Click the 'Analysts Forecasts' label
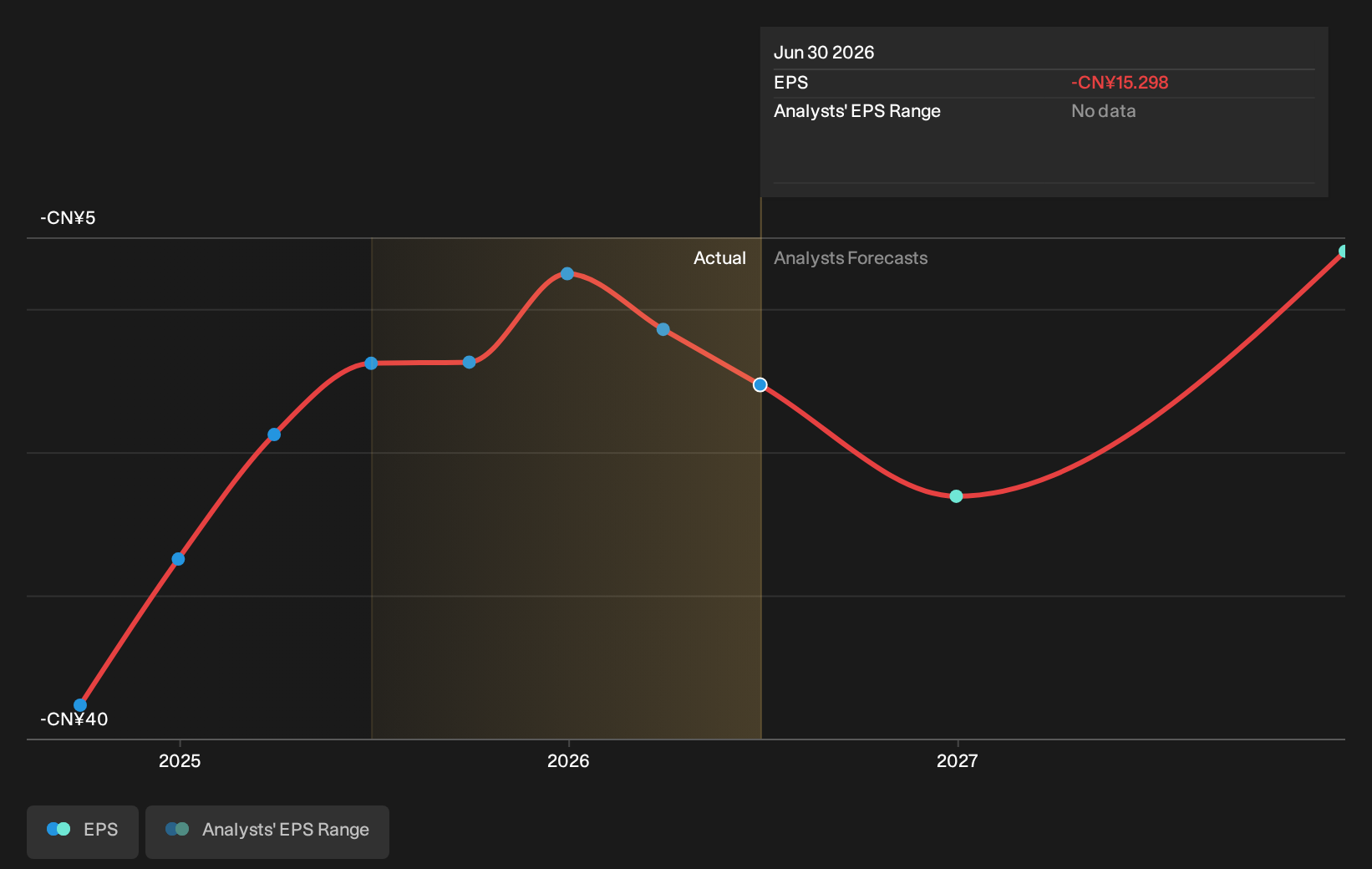The width and height of the screenshot is (1372, 869). click(851, 258)
